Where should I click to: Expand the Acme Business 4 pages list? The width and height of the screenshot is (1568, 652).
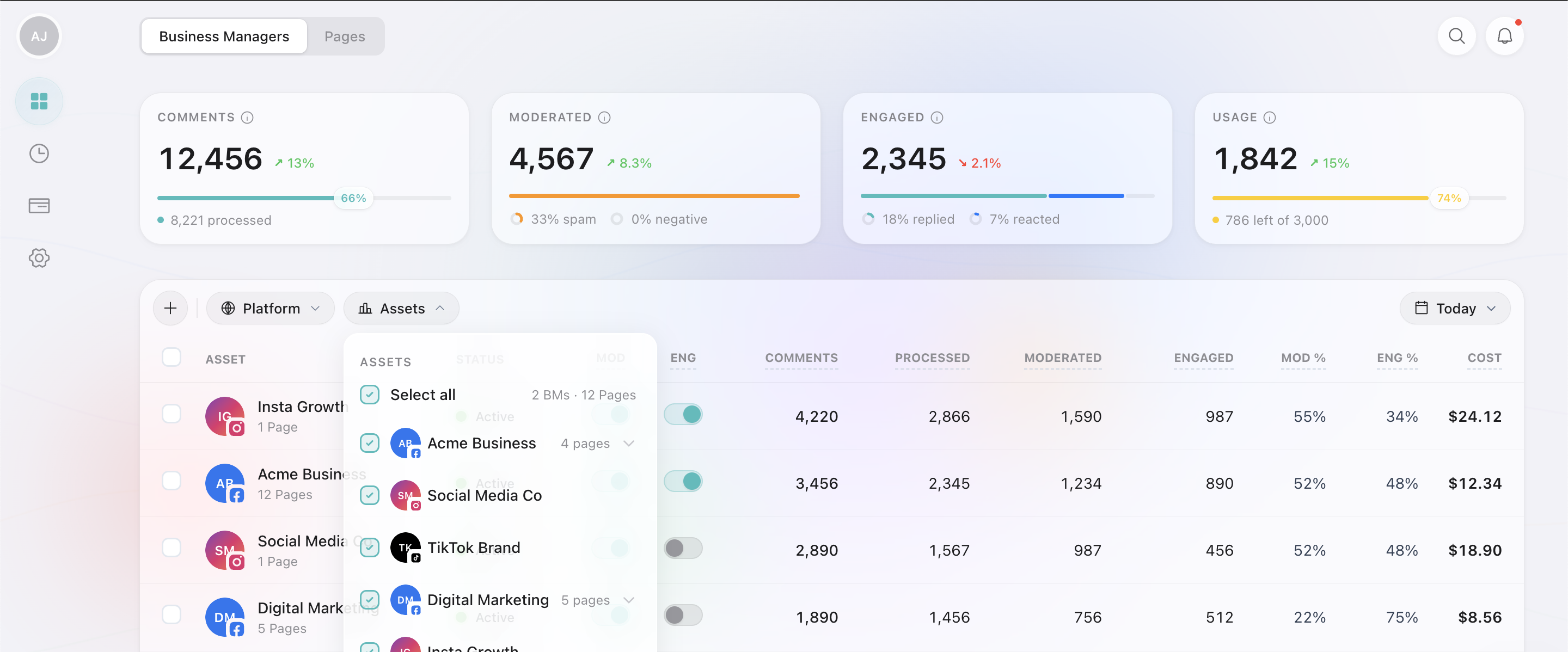629,444
